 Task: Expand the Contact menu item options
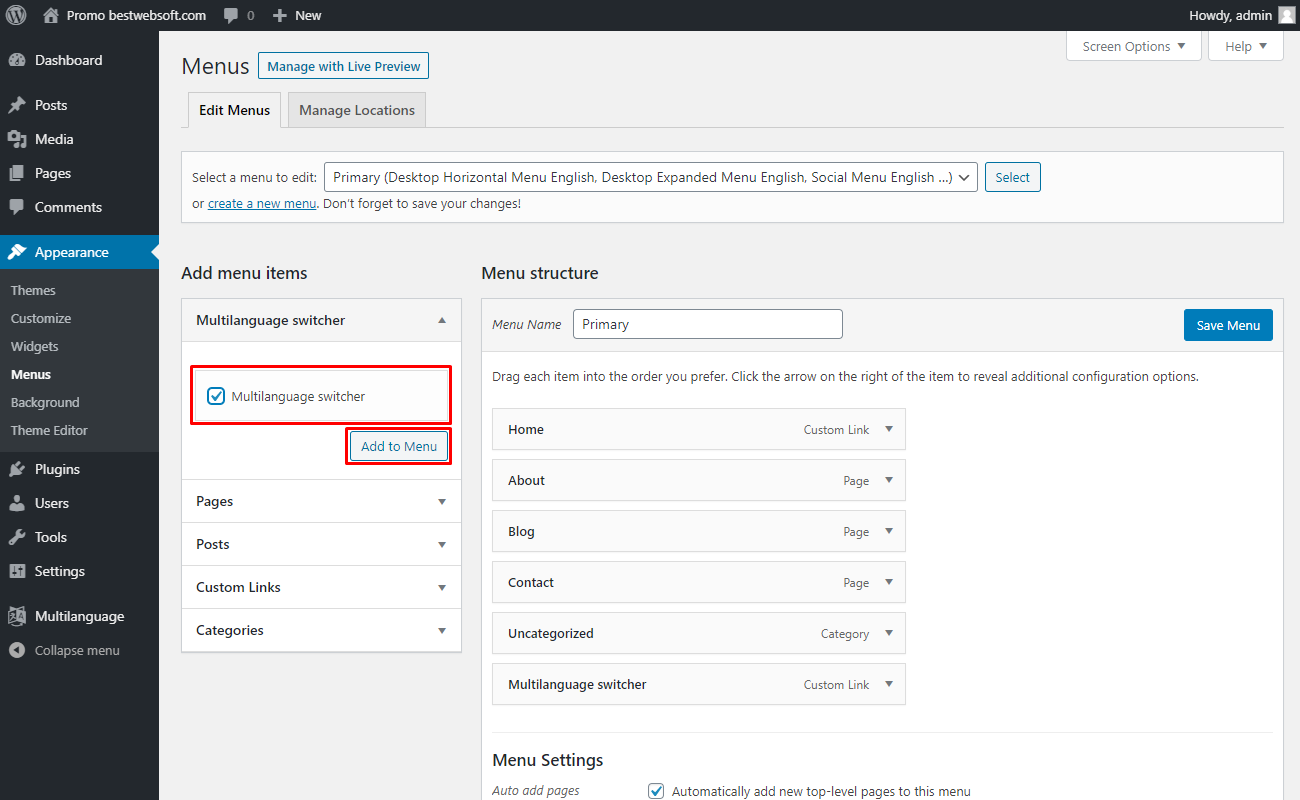point(888,582)
